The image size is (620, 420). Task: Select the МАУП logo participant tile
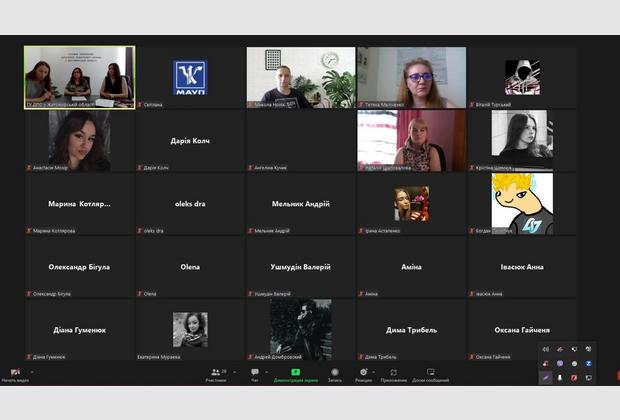coord(190,77)
